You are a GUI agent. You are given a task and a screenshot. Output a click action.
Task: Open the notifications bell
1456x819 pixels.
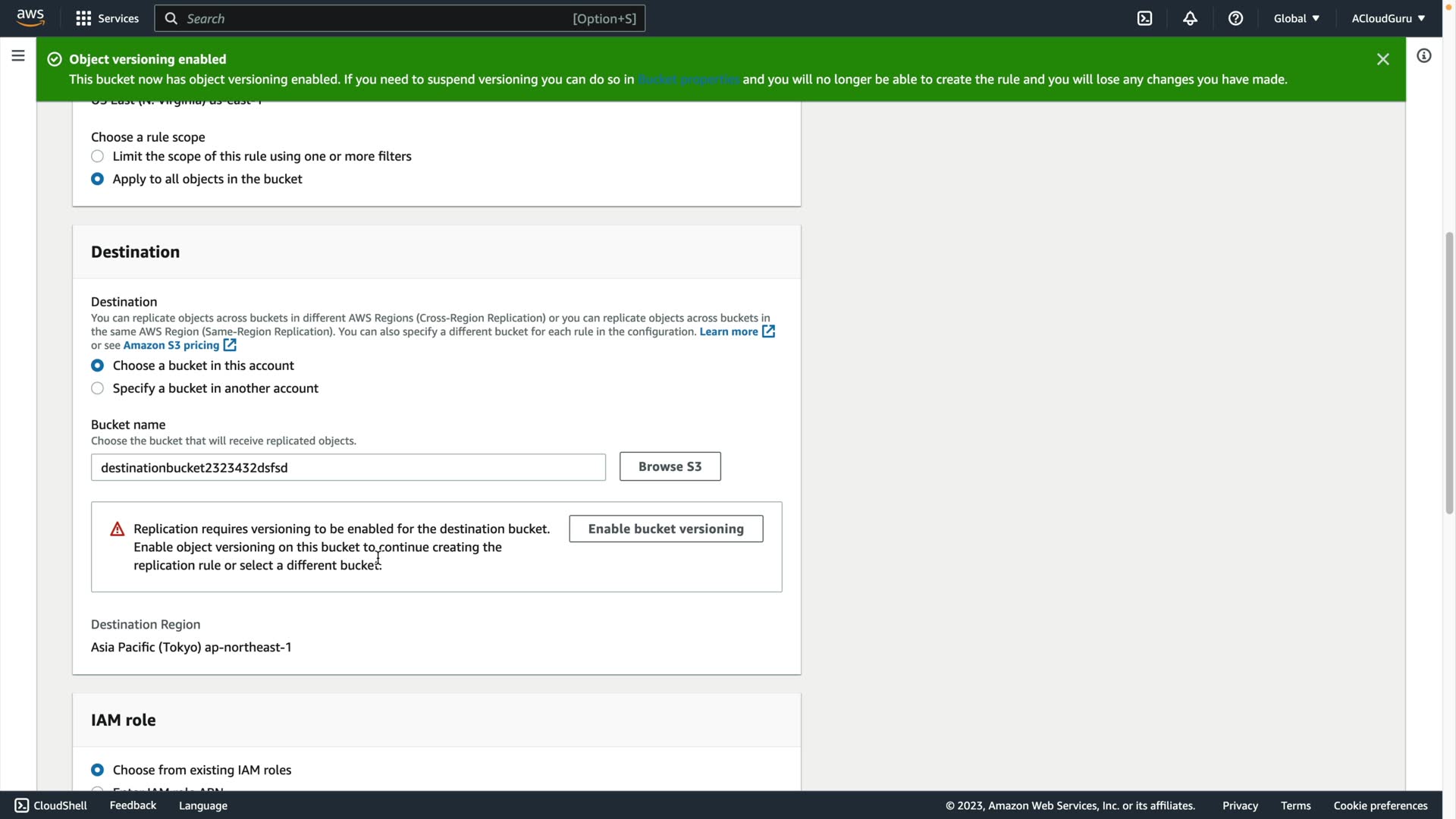[x=1190, y=18]
